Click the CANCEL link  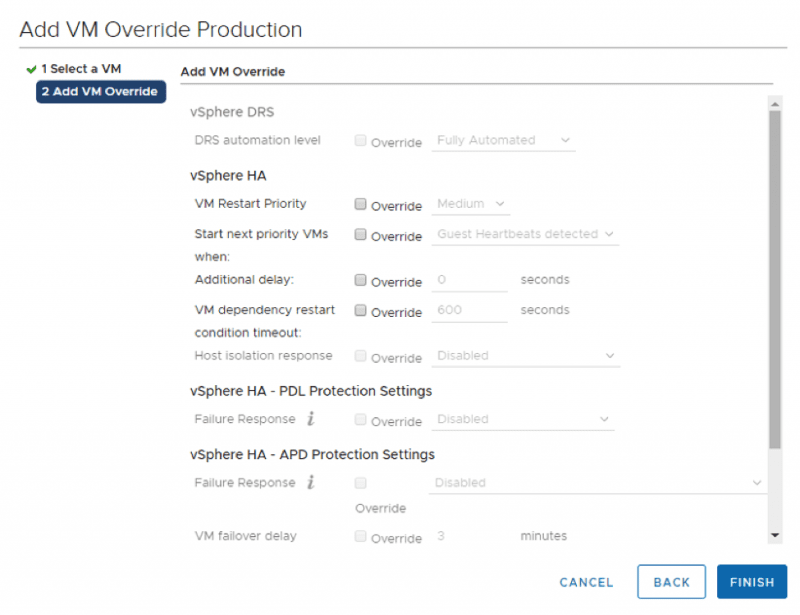tap(585, 582)
